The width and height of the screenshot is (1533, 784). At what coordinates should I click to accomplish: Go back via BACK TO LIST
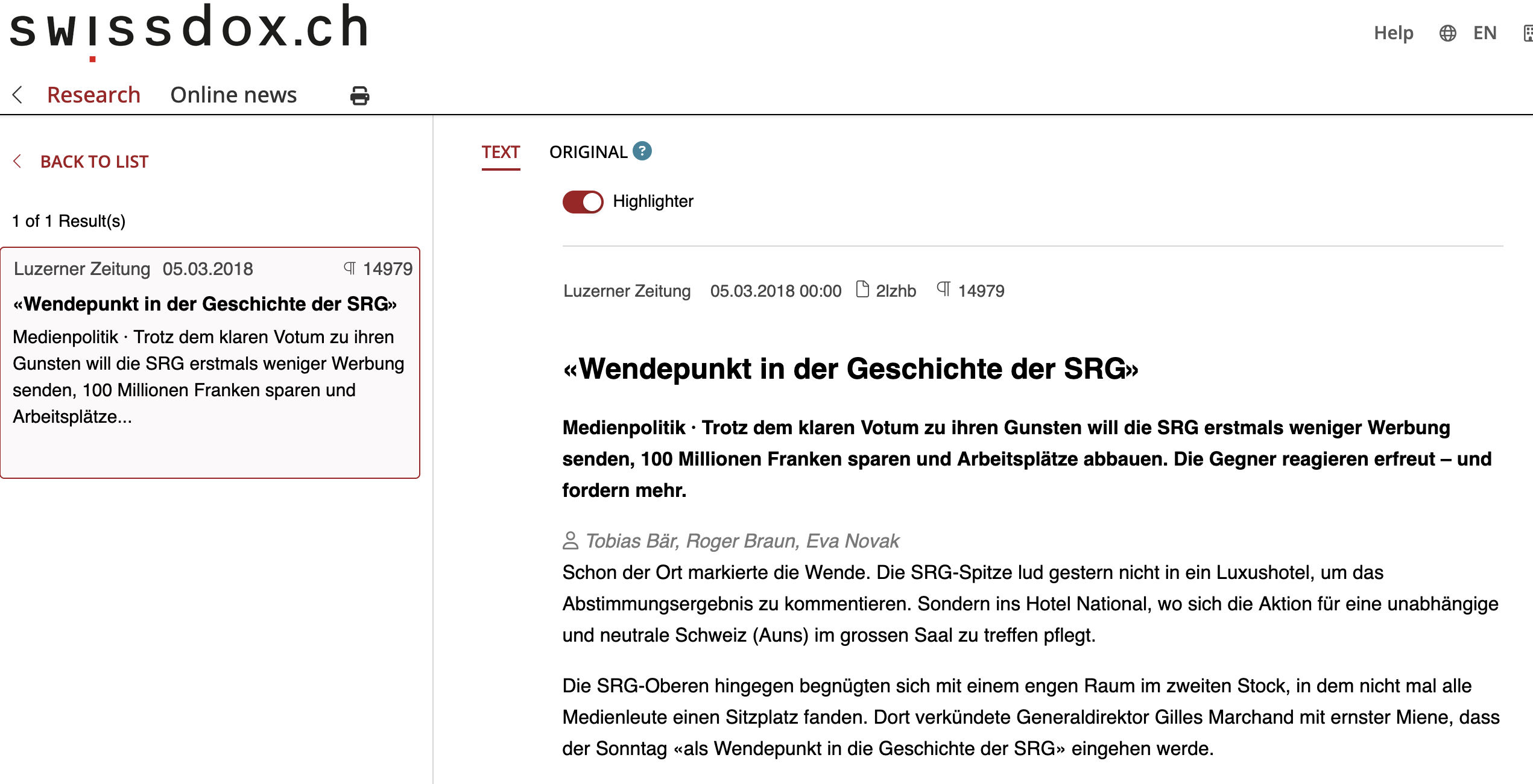pyautogui.click(x=94, y=162)
